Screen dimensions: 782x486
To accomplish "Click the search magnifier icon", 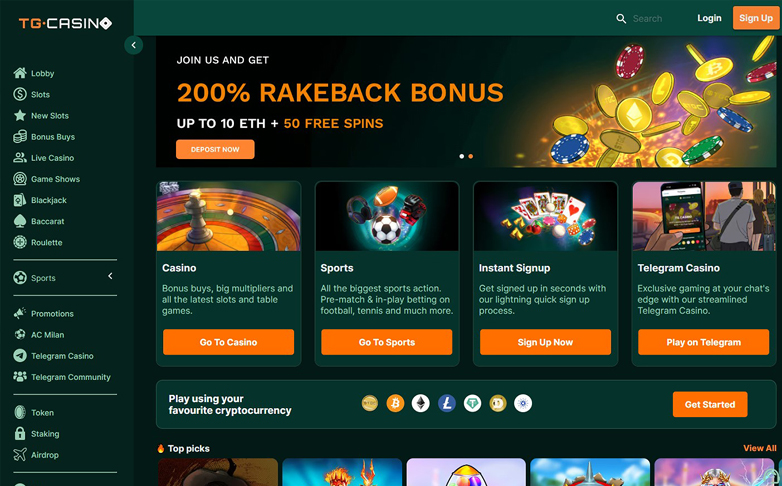I will [x=621, y=18].
